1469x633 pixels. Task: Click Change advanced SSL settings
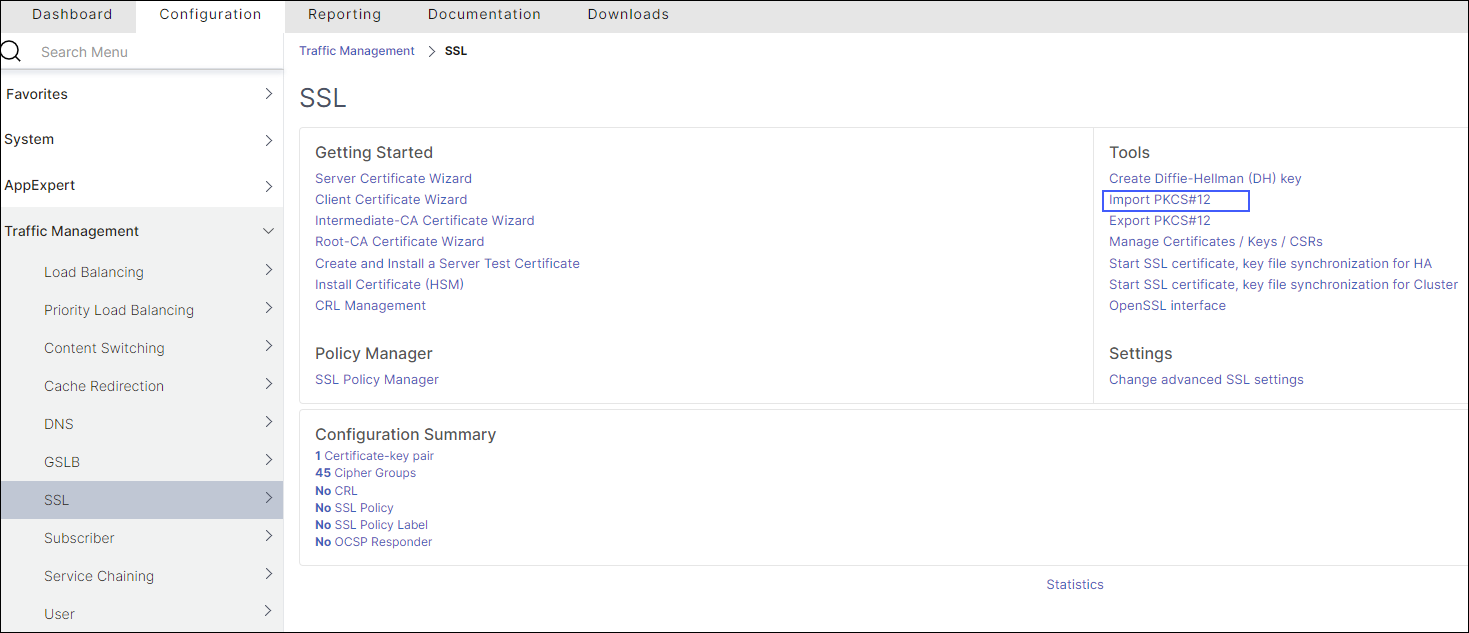tap(1206, 379)
